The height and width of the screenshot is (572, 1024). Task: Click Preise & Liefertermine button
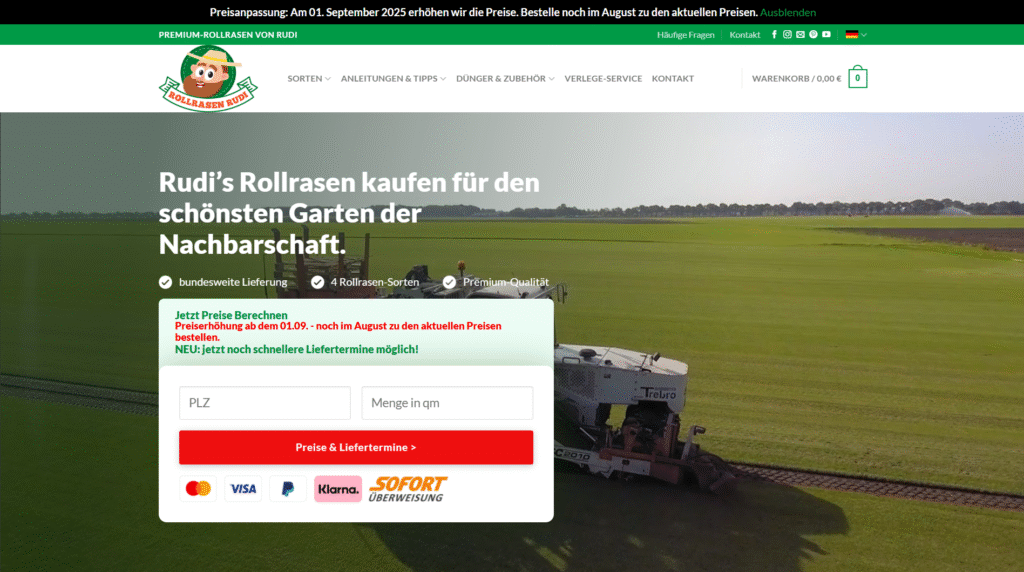pyautogui.click(x=356, y=447)
